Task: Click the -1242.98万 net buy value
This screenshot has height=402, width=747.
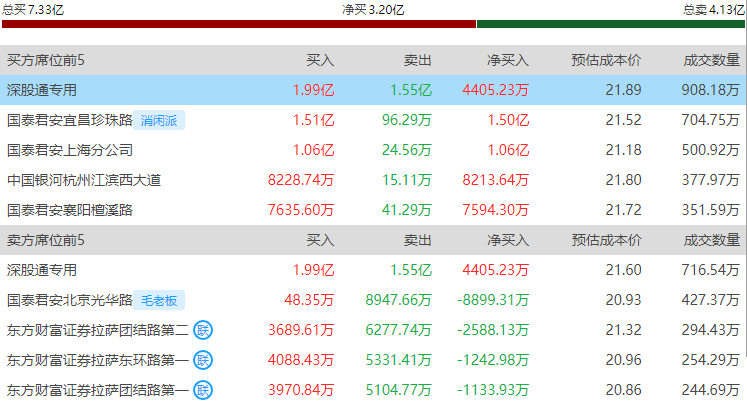Action: point(493,360)
